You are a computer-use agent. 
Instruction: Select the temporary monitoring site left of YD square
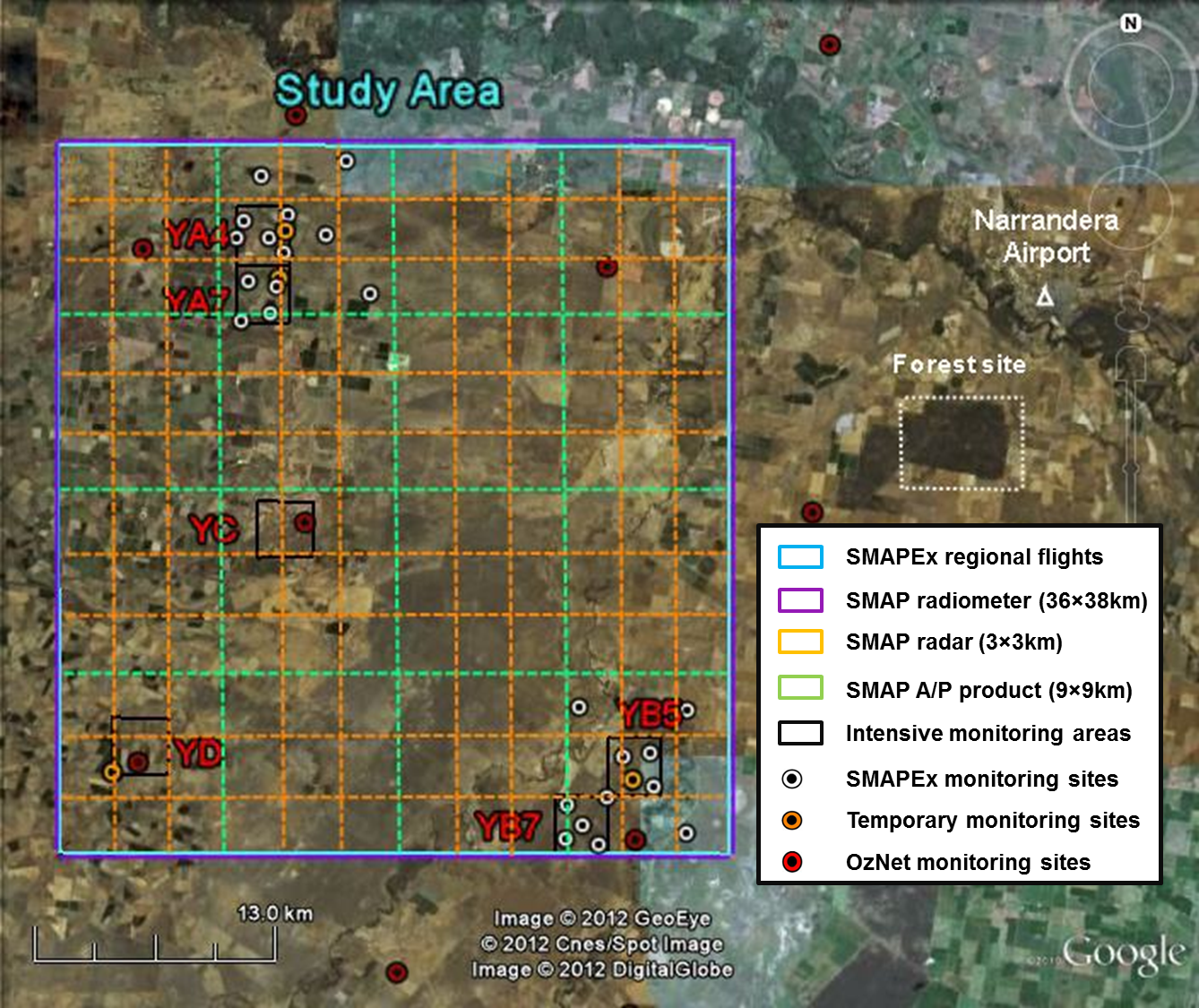112,771
